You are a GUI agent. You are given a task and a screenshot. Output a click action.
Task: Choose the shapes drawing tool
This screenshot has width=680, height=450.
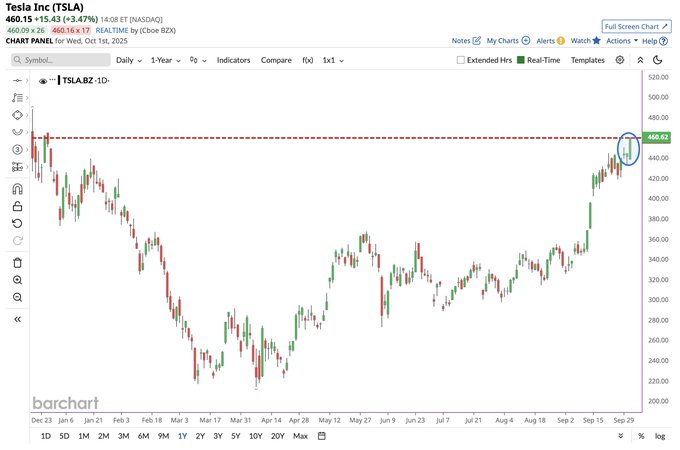[17, 115]
